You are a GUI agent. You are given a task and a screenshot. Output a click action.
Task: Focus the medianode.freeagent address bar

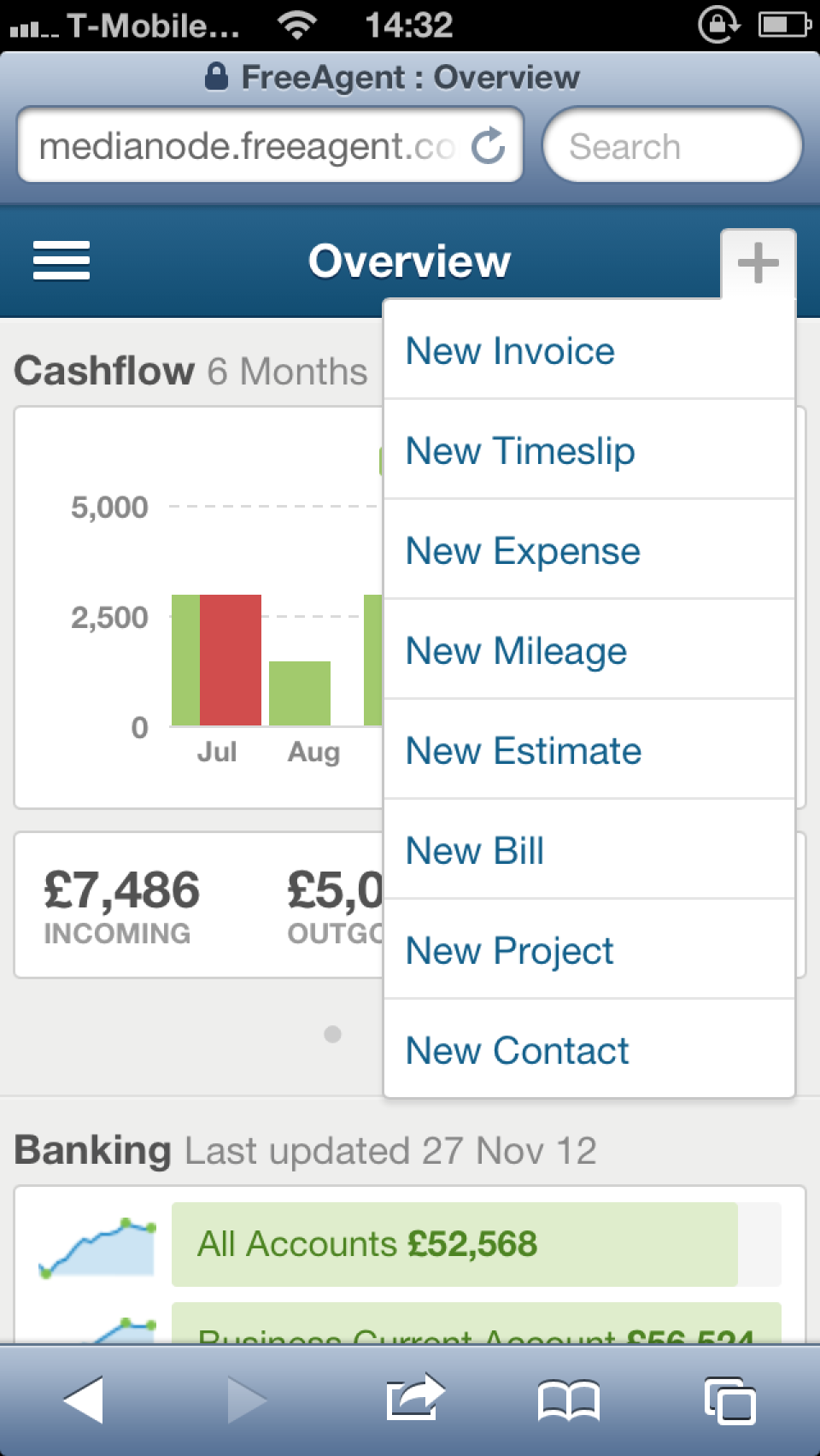click(x=248, y=146)
